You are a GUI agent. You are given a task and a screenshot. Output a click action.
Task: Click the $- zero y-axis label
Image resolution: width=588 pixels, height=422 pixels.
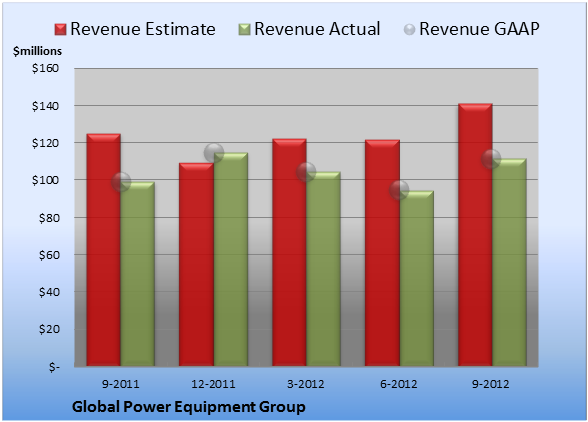click(54, 367)
